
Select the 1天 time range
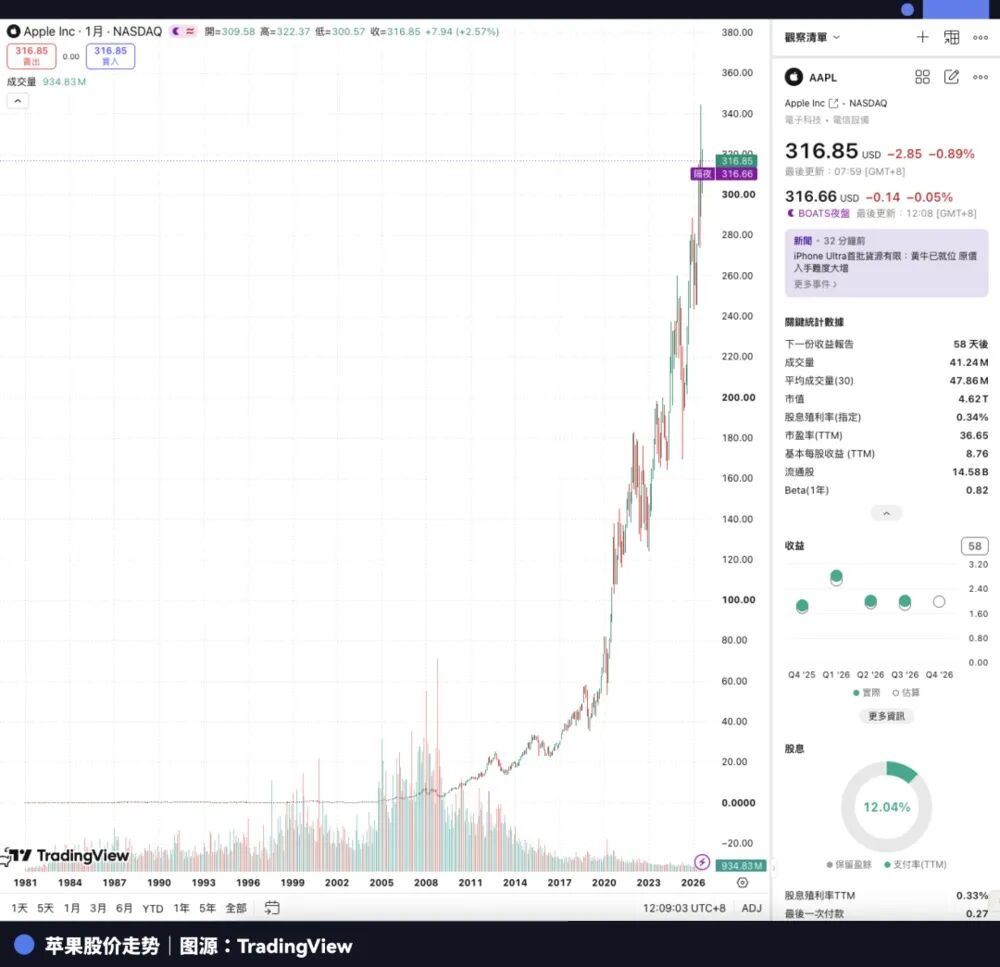point(20,908)
